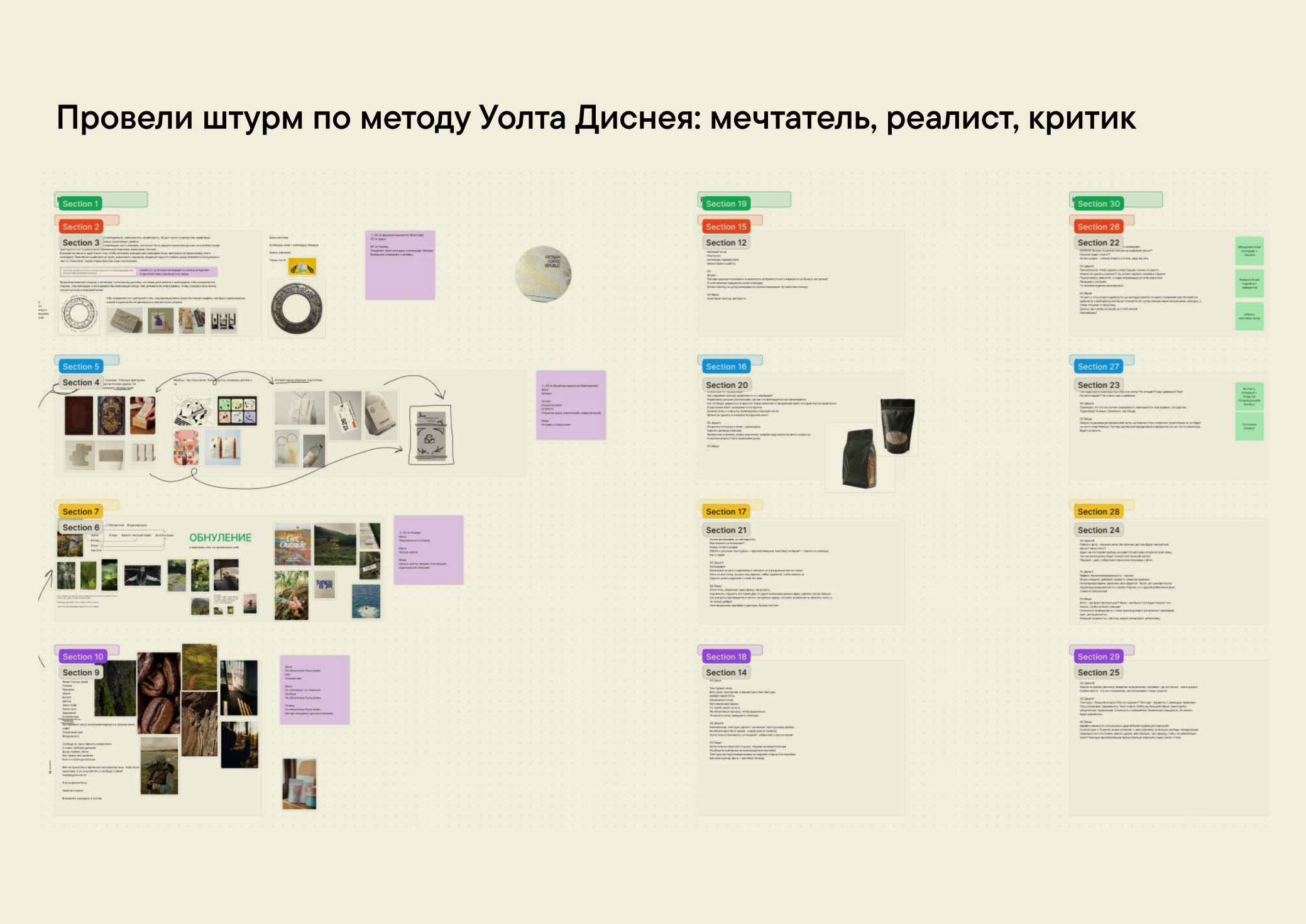Click the Vietnam Coffee Republic round sticker image

543,274
